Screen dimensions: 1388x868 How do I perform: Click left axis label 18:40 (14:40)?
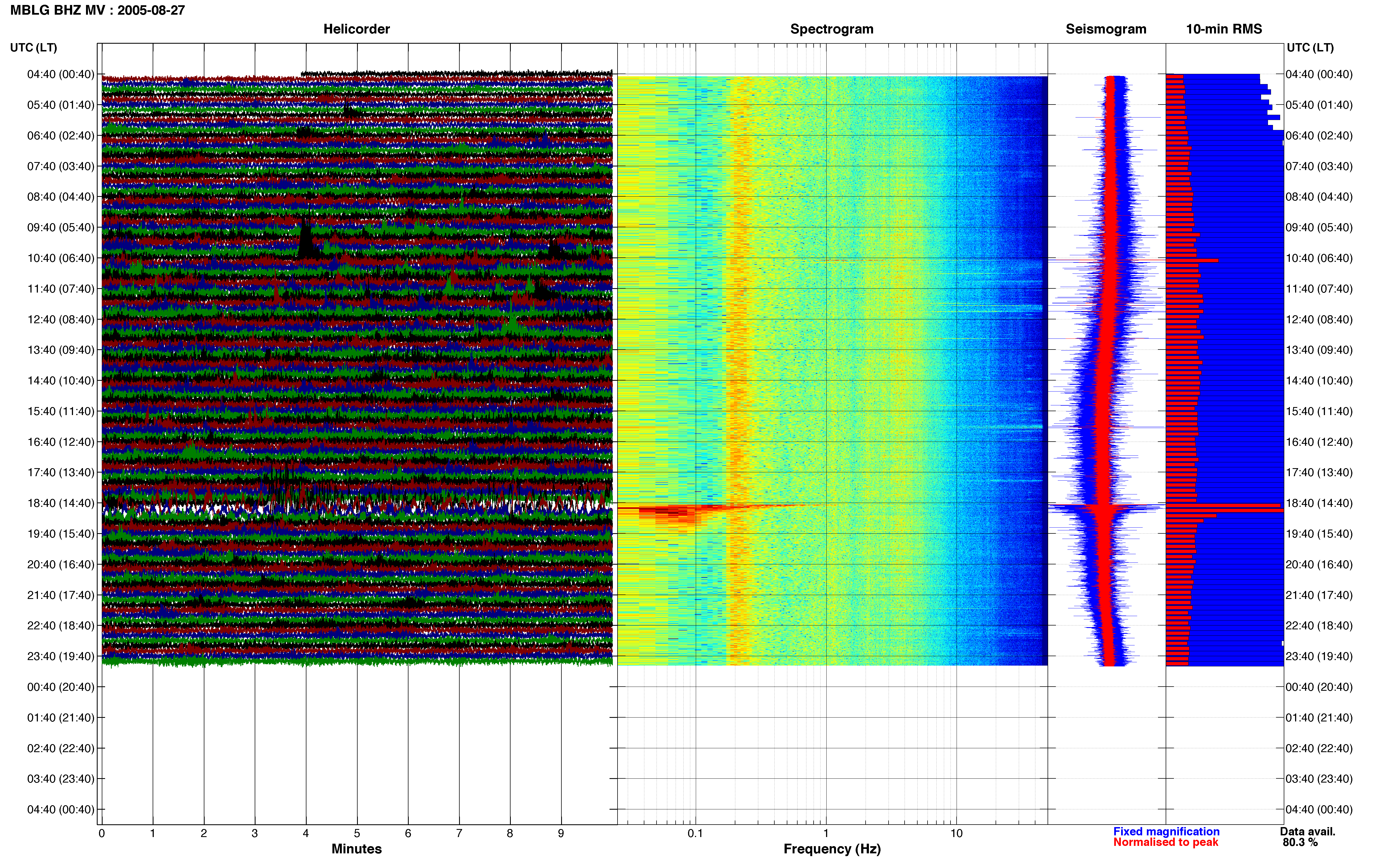pos(61,503)
